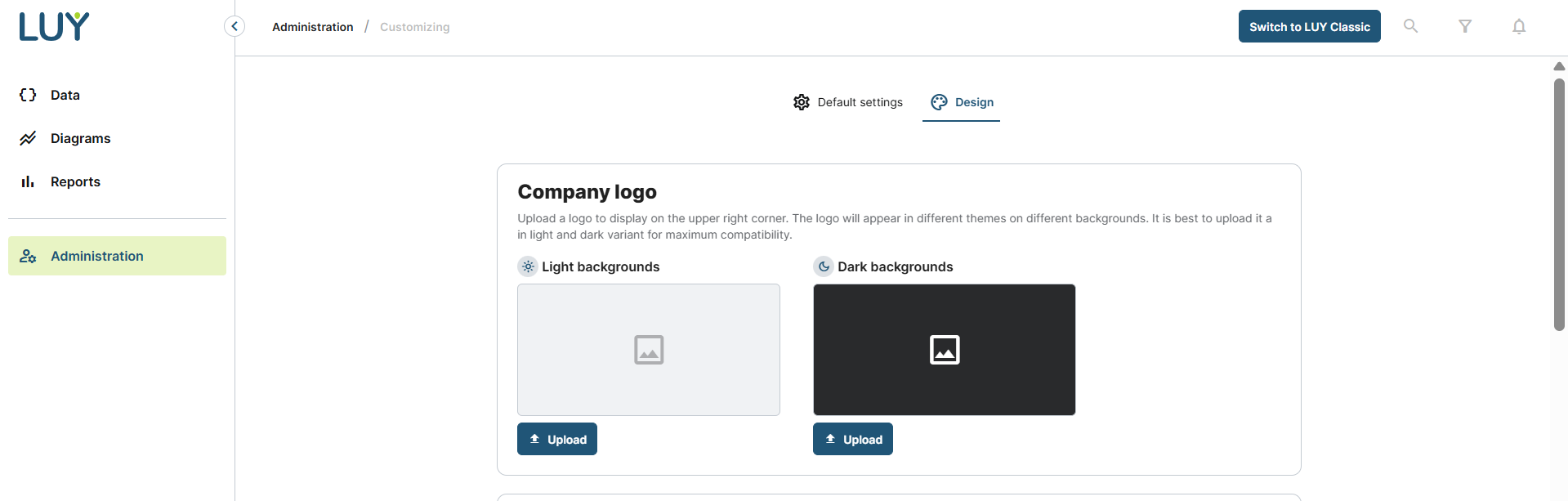Open the filter funnel icon
This screenshot has height=501, width=1568.
point(1465,26)
